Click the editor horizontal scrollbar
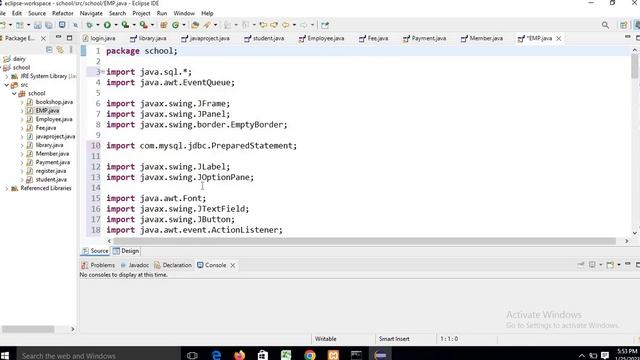The image size is (640, 360). point(364,241)
